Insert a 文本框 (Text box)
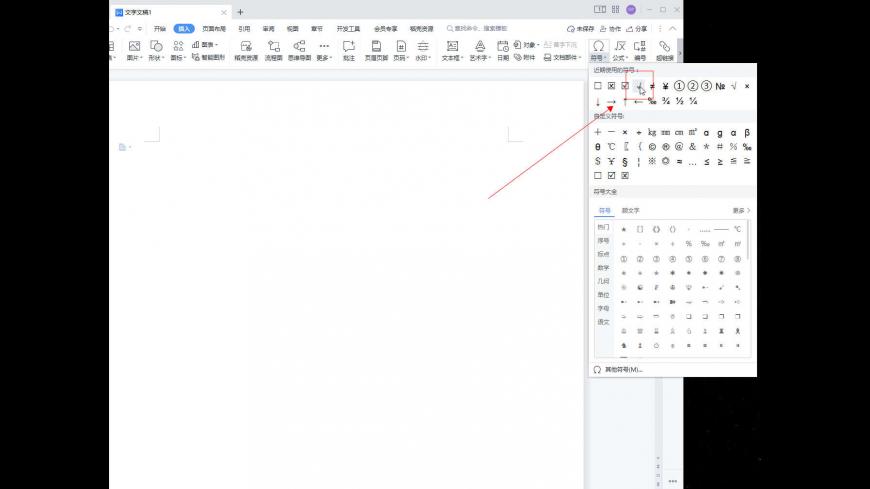This screenshot has width=870, height=489. pos(452,47)
